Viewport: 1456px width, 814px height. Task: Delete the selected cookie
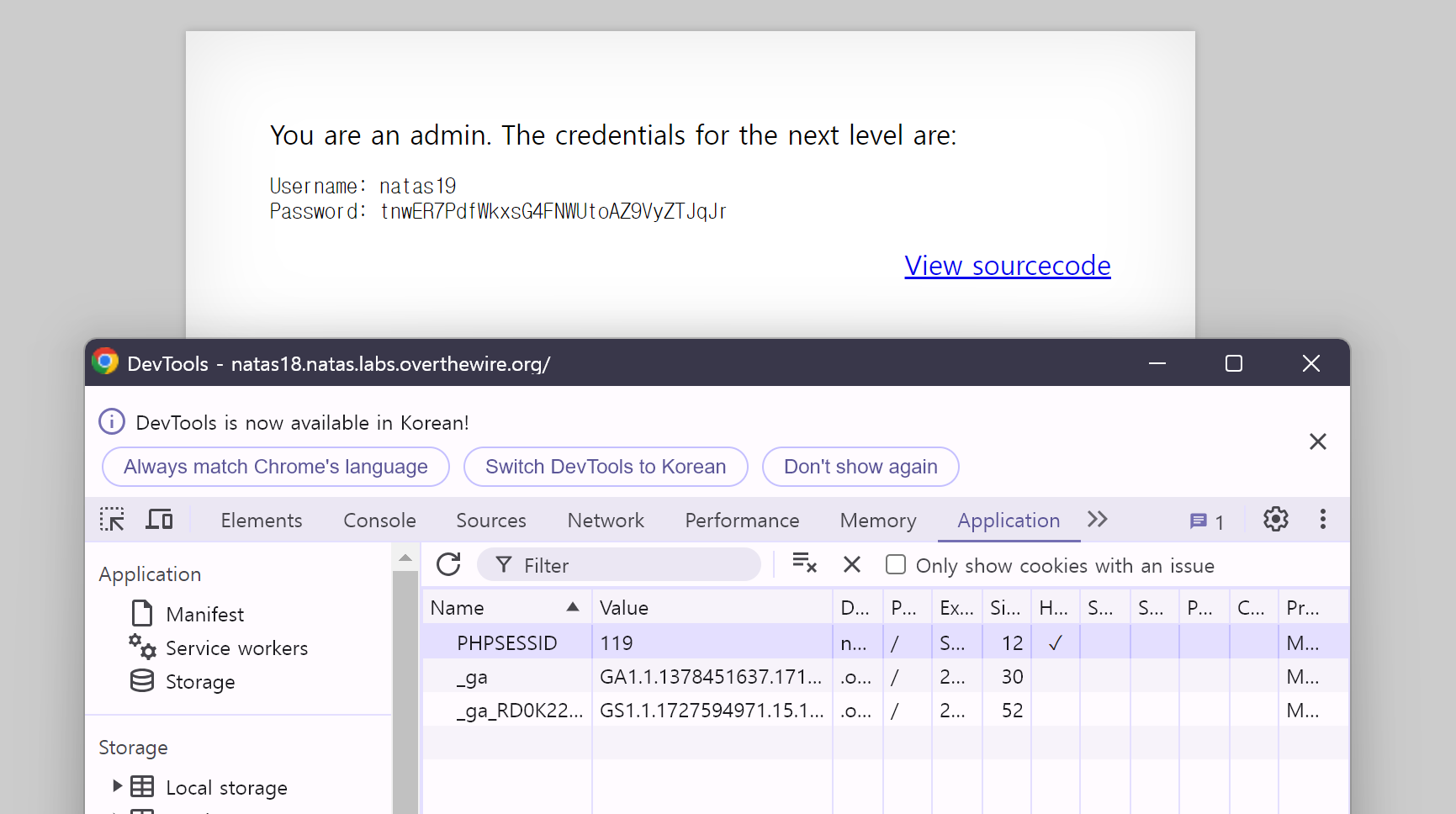852,564
